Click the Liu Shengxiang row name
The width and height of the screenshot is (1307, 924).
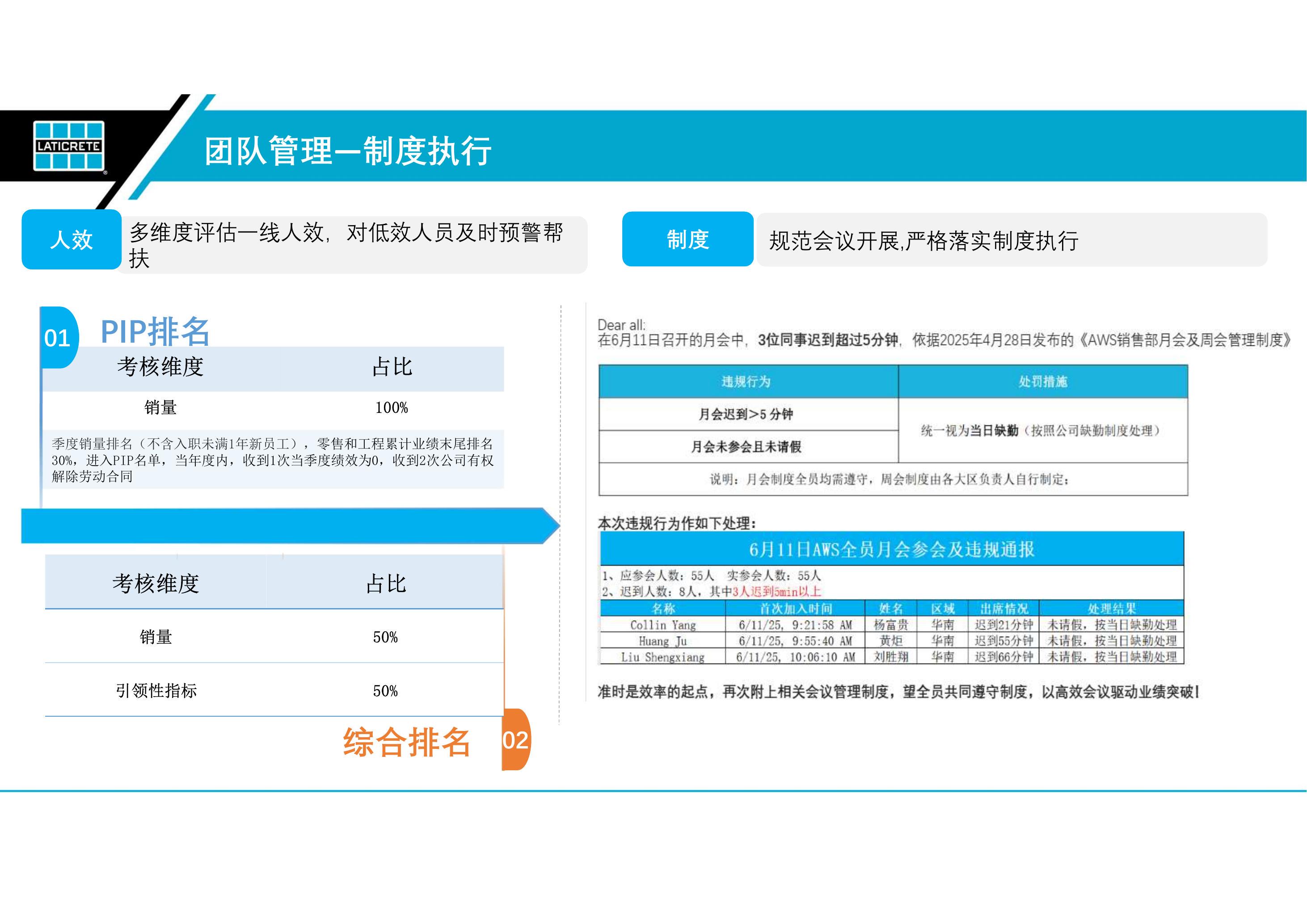(x=662, y=657)
